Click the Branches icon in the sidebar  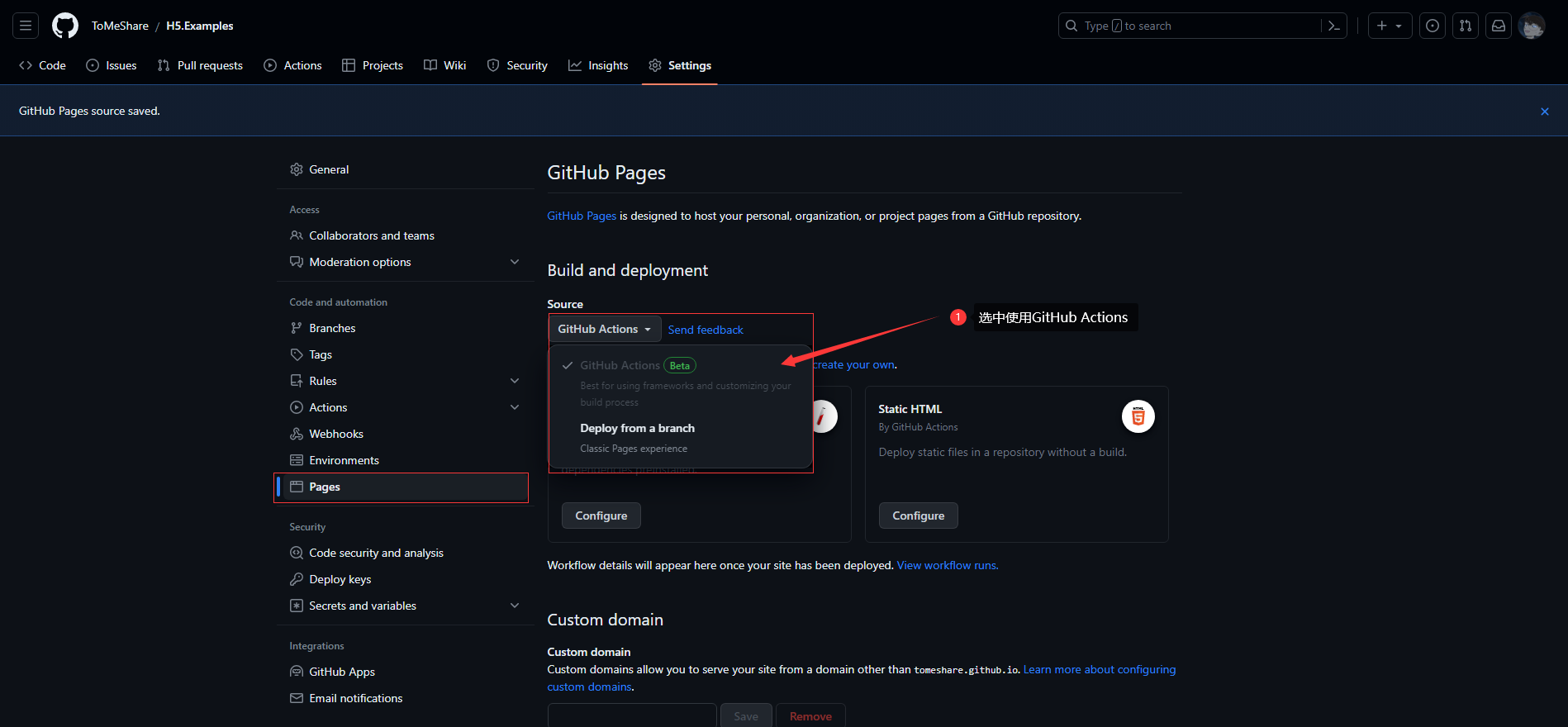tap(297, 328)
